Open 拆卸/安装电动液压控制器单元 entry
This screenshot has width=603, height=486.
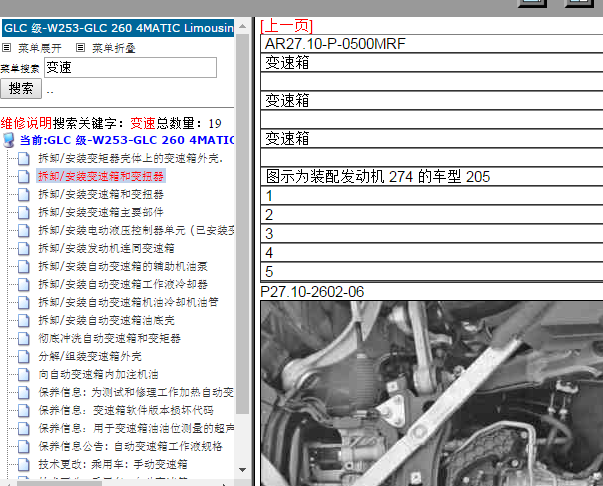136,230
